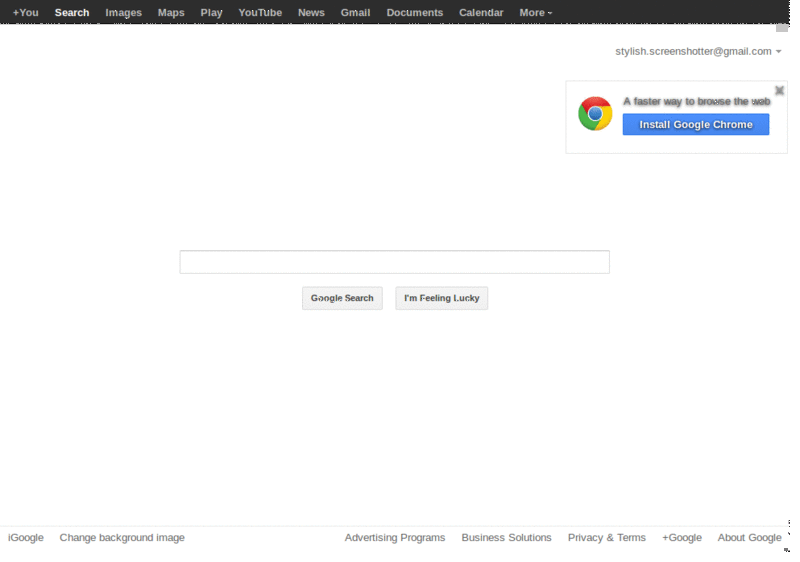Click the Google Search button
Viewport: 800px width, 562px height.
[x=342, y=298]
